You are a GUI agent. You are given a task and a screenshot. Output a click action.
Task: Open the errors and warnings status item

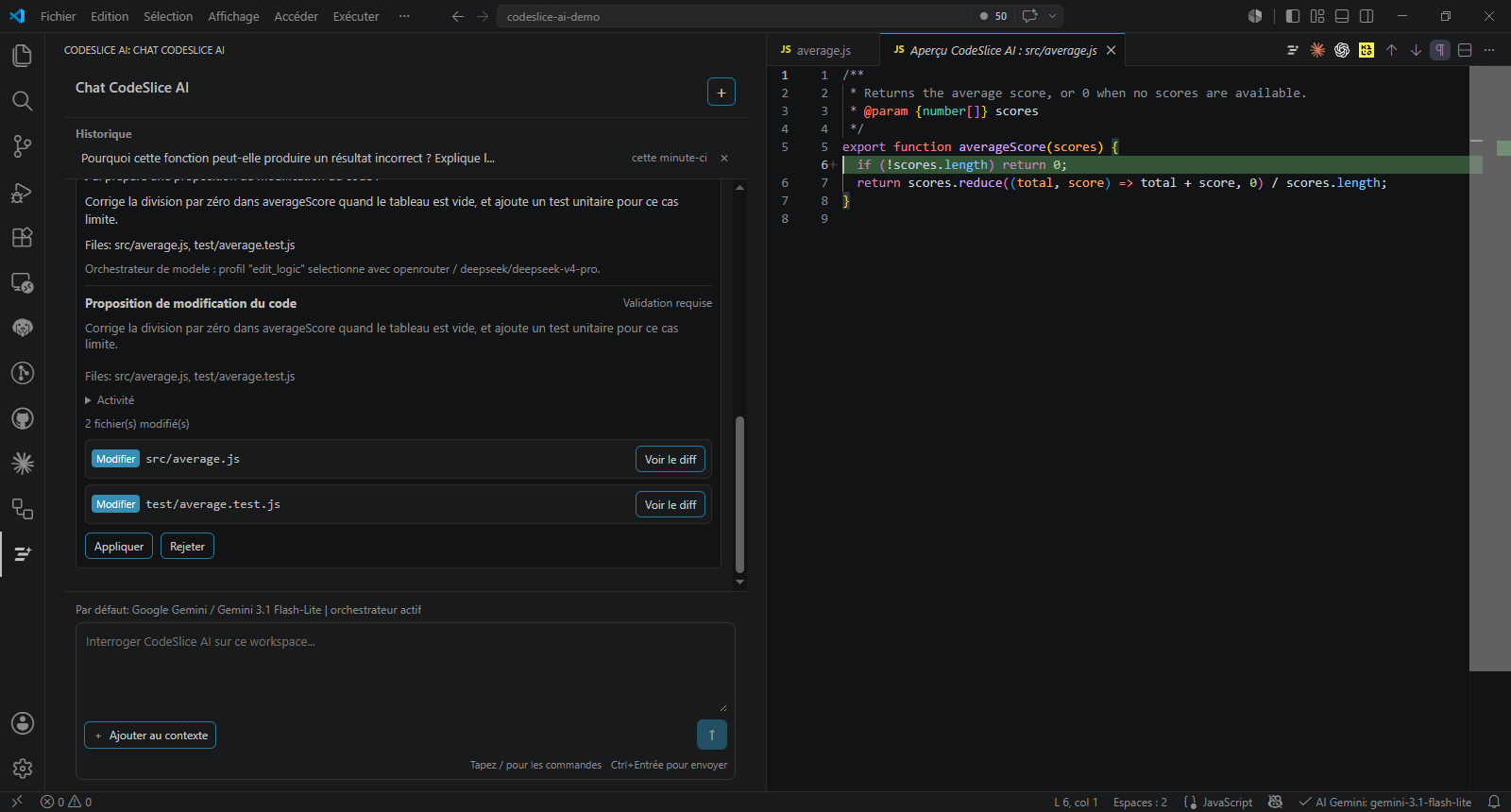[x=66, y=802]
